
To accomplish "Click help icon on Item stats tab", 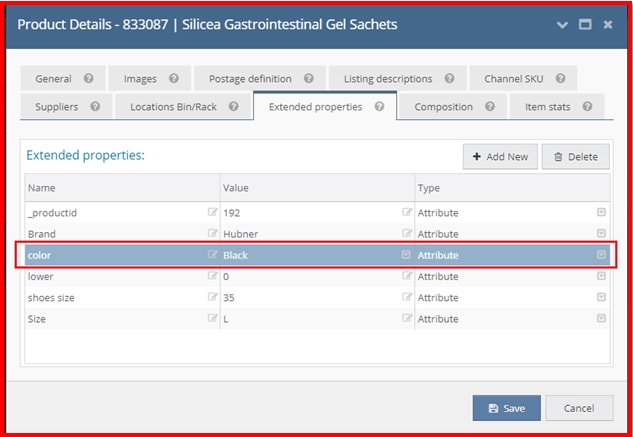I will point(587,106).
